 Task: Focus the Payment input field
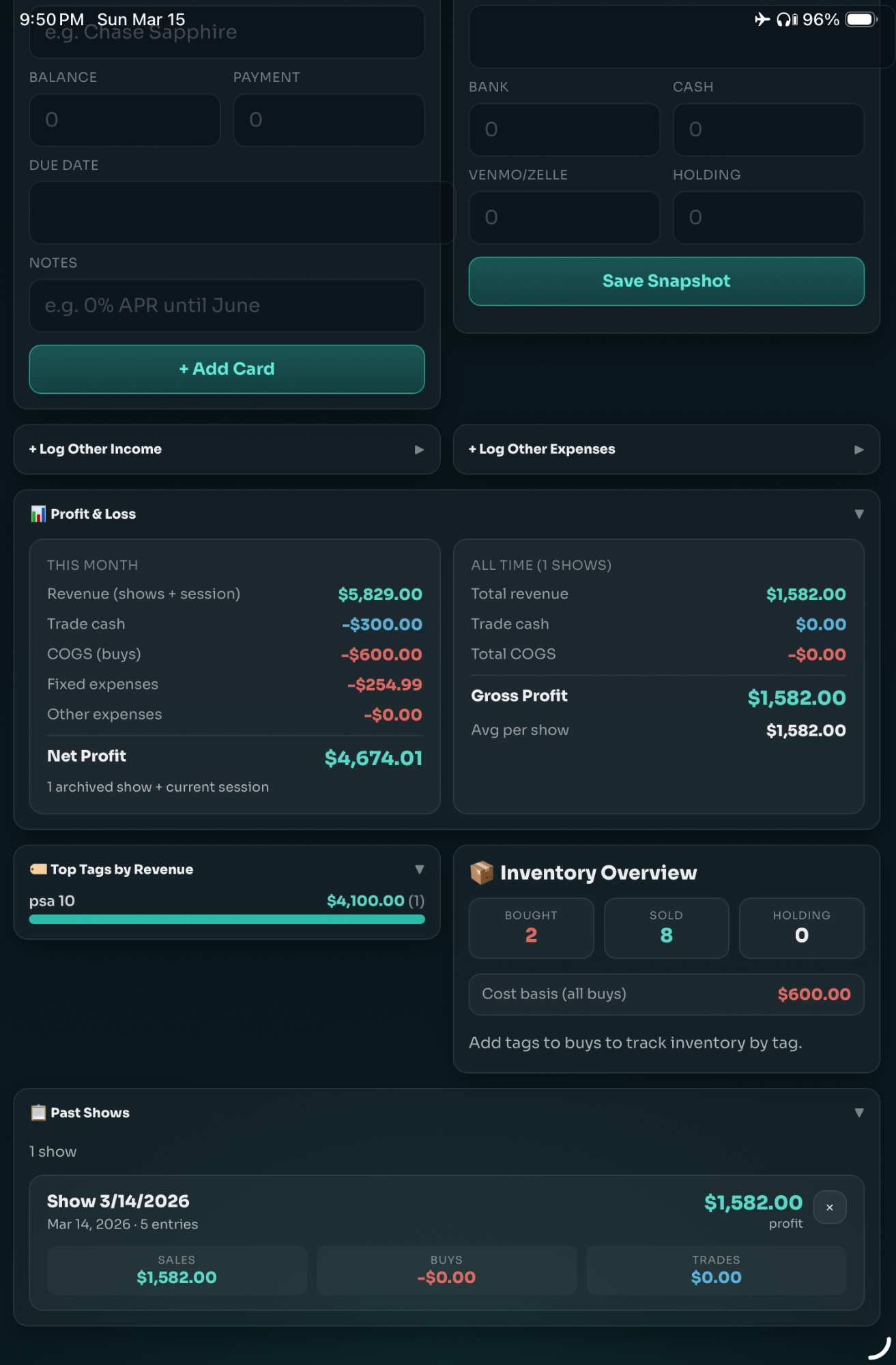pos(329,120)
